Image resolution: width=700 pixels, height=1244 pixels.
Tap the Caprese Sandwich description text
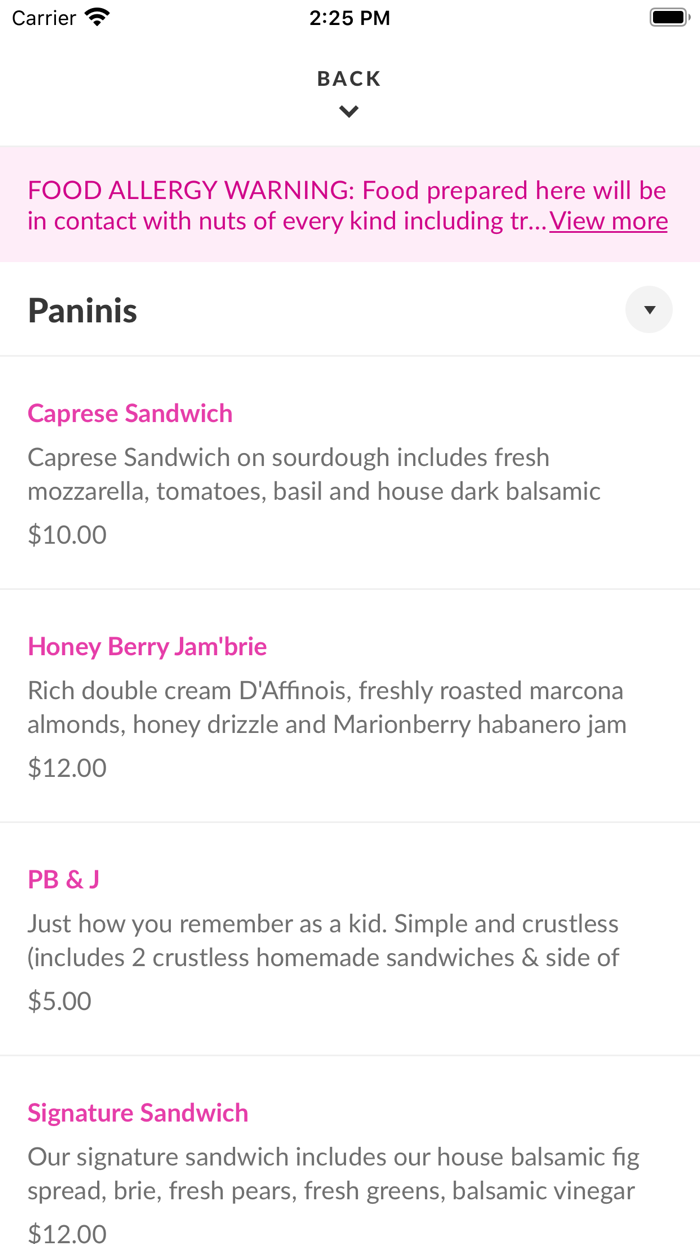click(x=314, y=474)
